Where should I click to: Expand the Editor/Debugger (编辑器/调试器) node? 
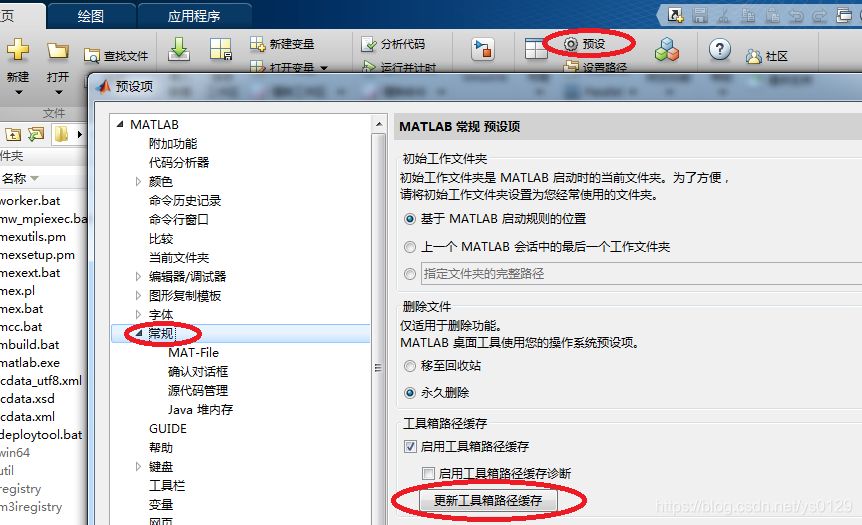[x=139, y=277]
